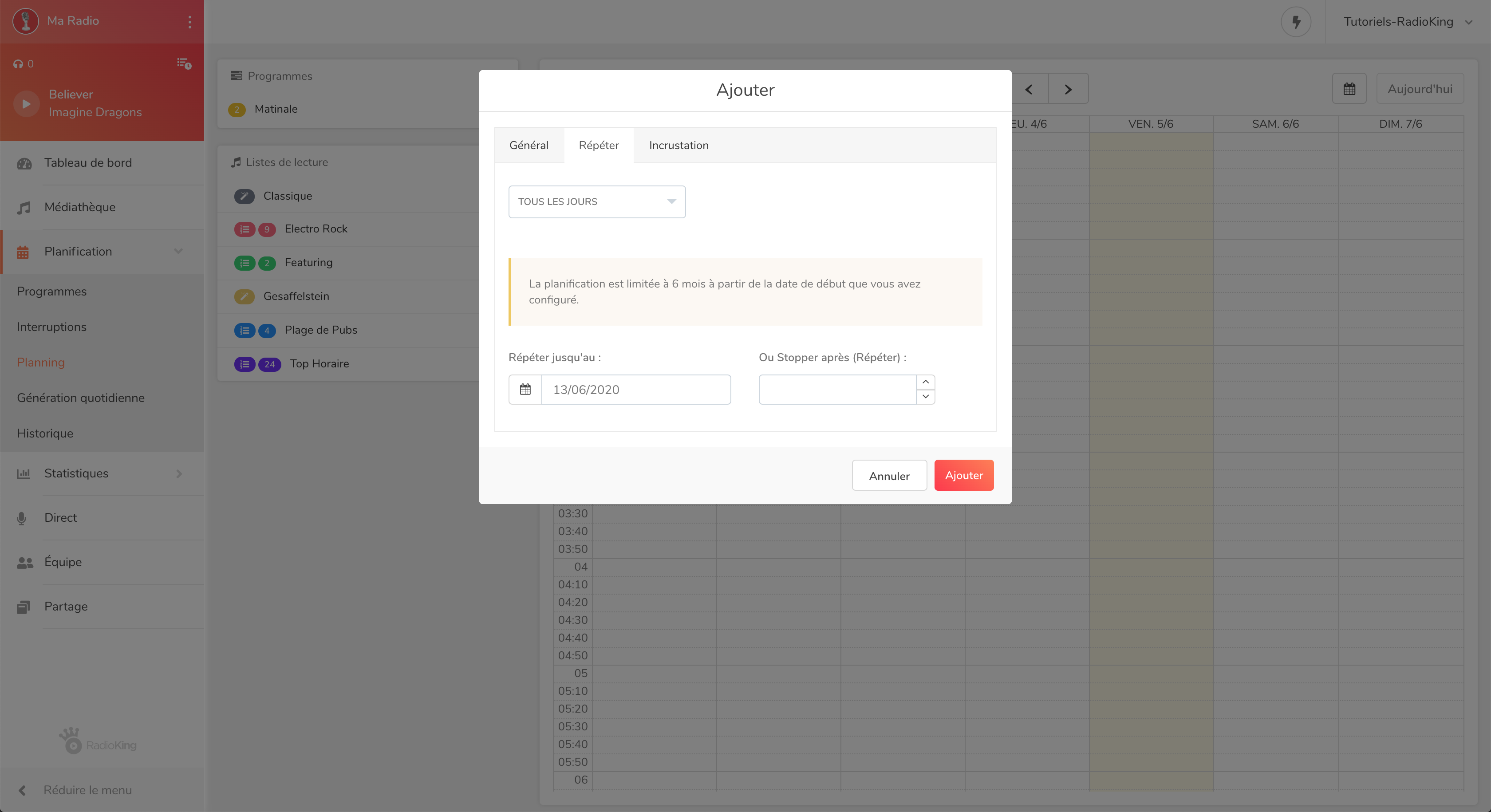Click the Médiathèque music note icon
1491x812 pixels.
[23, 208]
